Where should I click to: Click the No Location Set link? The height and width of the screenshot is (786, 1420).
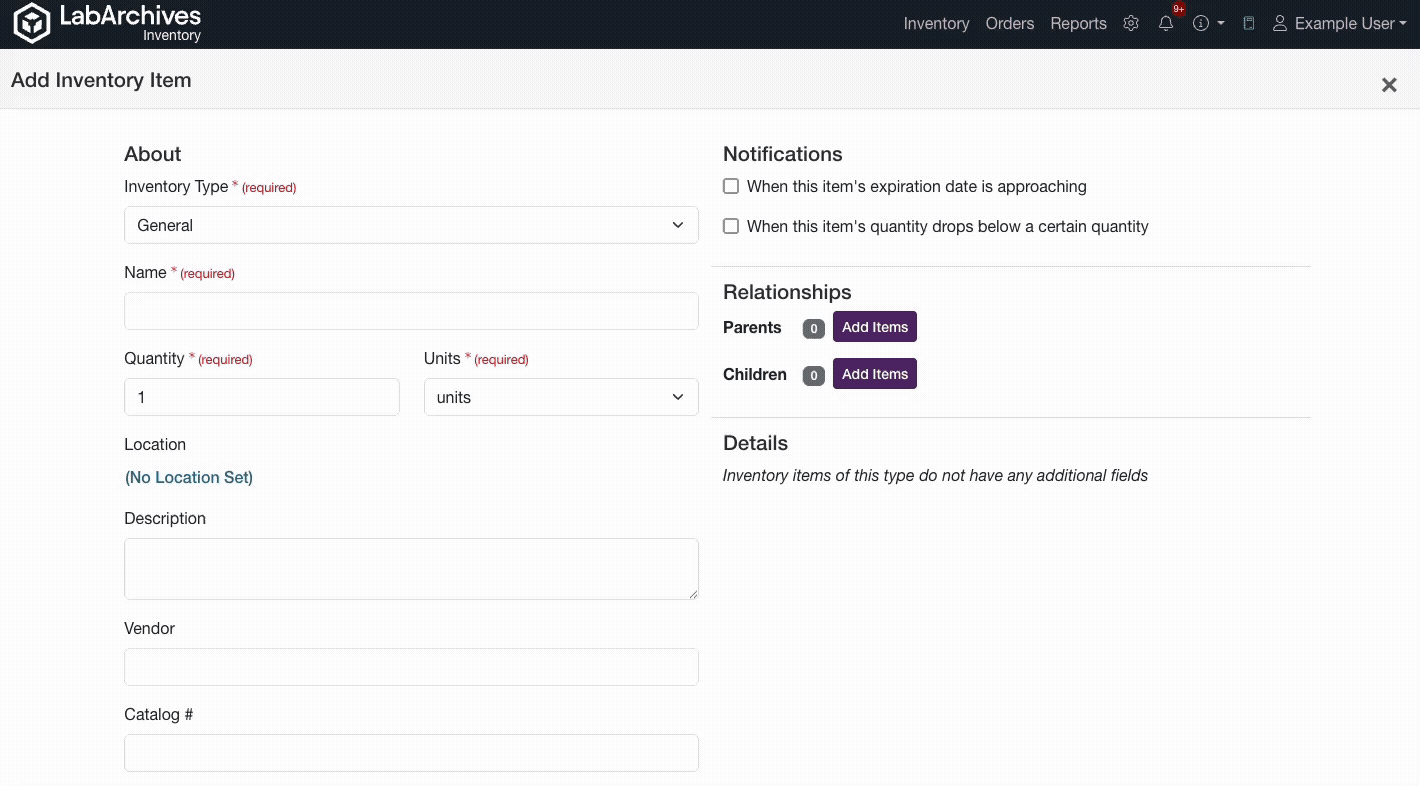pos(189,478)
